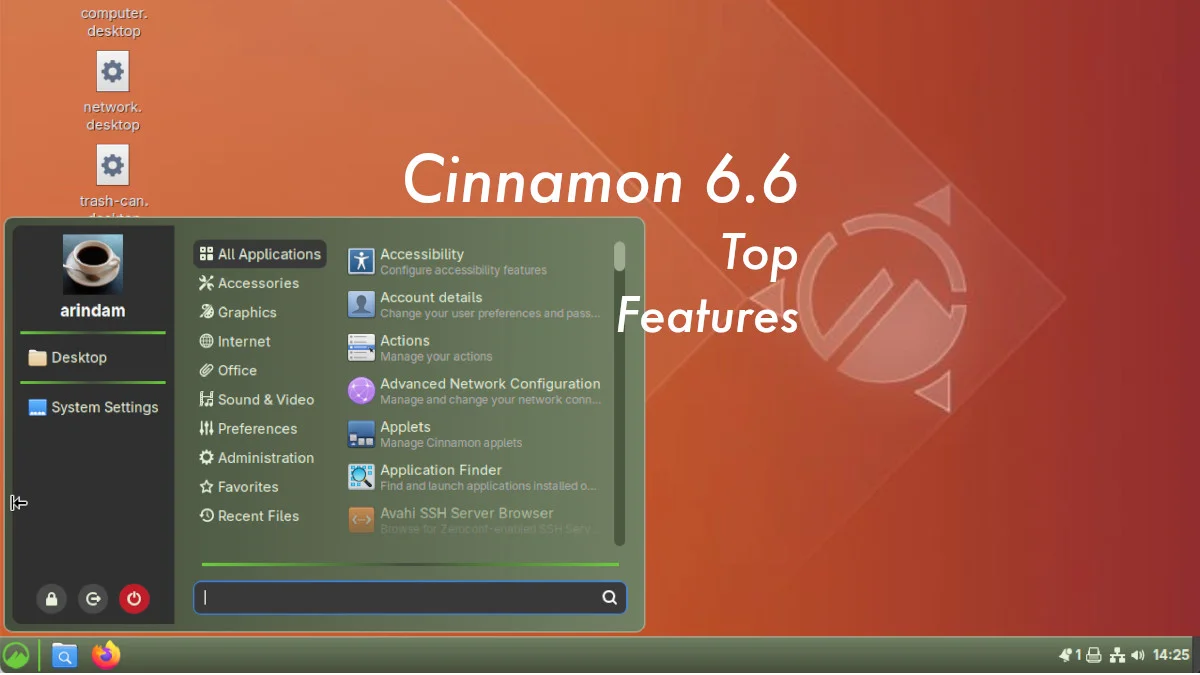Click the Cinnamon menu launcher icon
Viewport: 1200px width, 675px height.
[x=17, y=656]
